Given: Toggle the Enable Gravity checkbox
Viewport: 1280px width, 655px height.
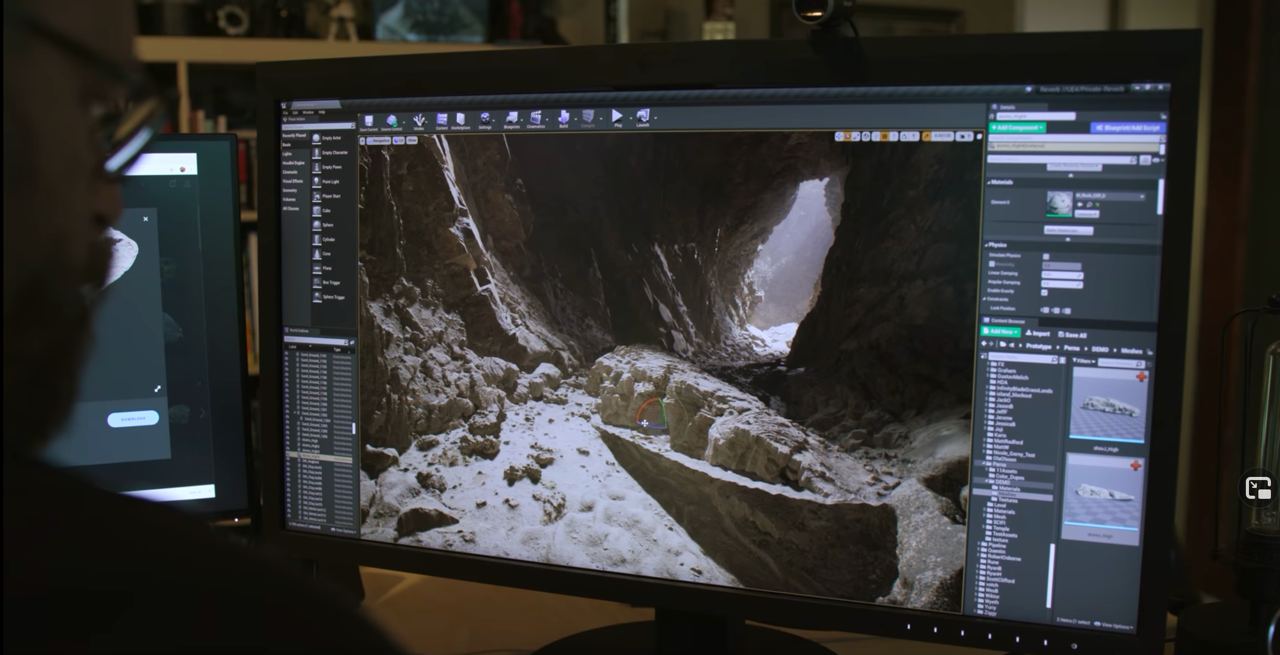Looking at the screenshot, I should tap(1044, 292).
